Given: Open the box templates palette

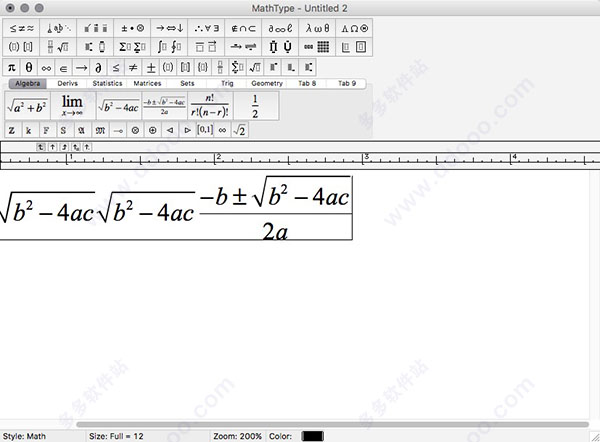Looking at the screenshot, I should (354, 47).
